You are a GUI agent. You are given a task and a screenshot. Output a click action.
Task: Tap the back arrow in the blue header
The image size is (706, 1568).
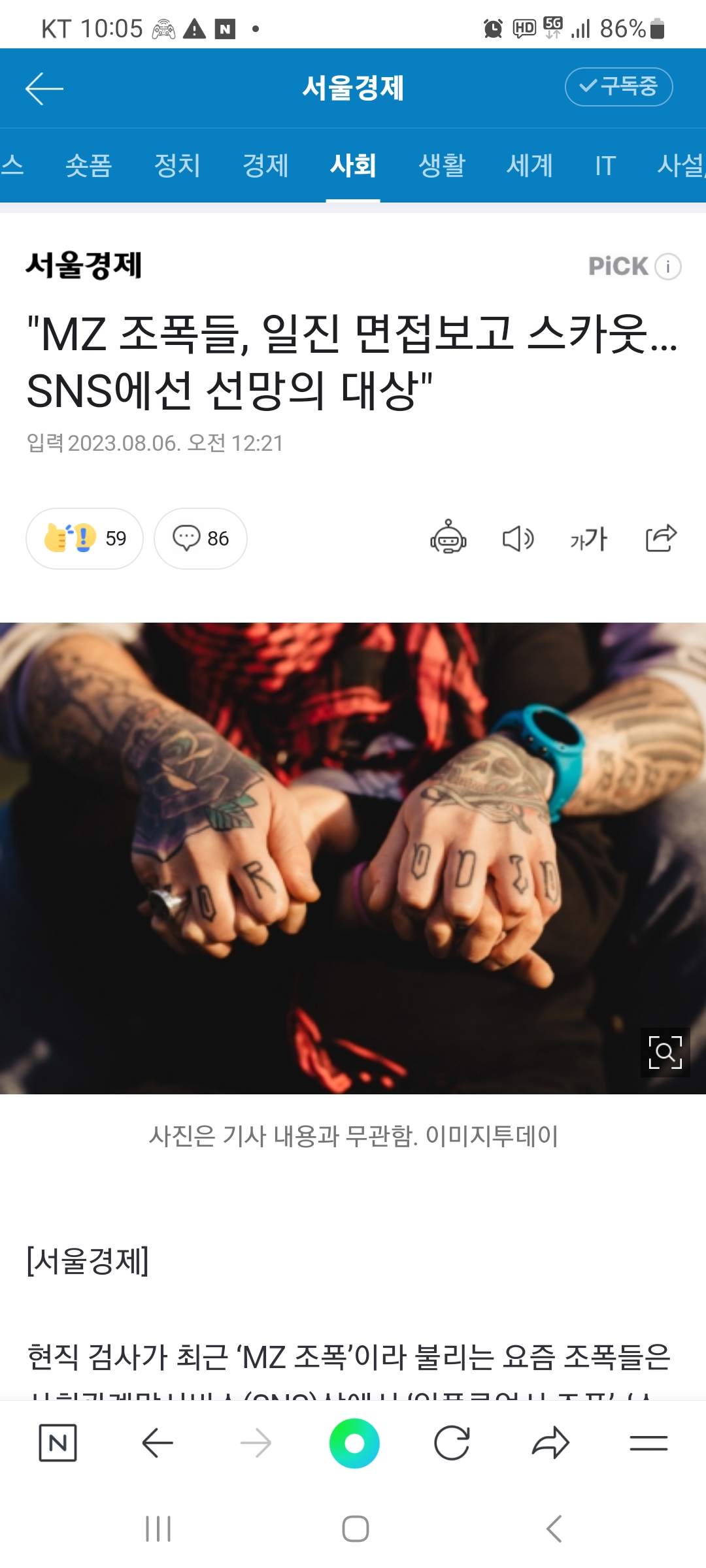click(x=44, y=88)
